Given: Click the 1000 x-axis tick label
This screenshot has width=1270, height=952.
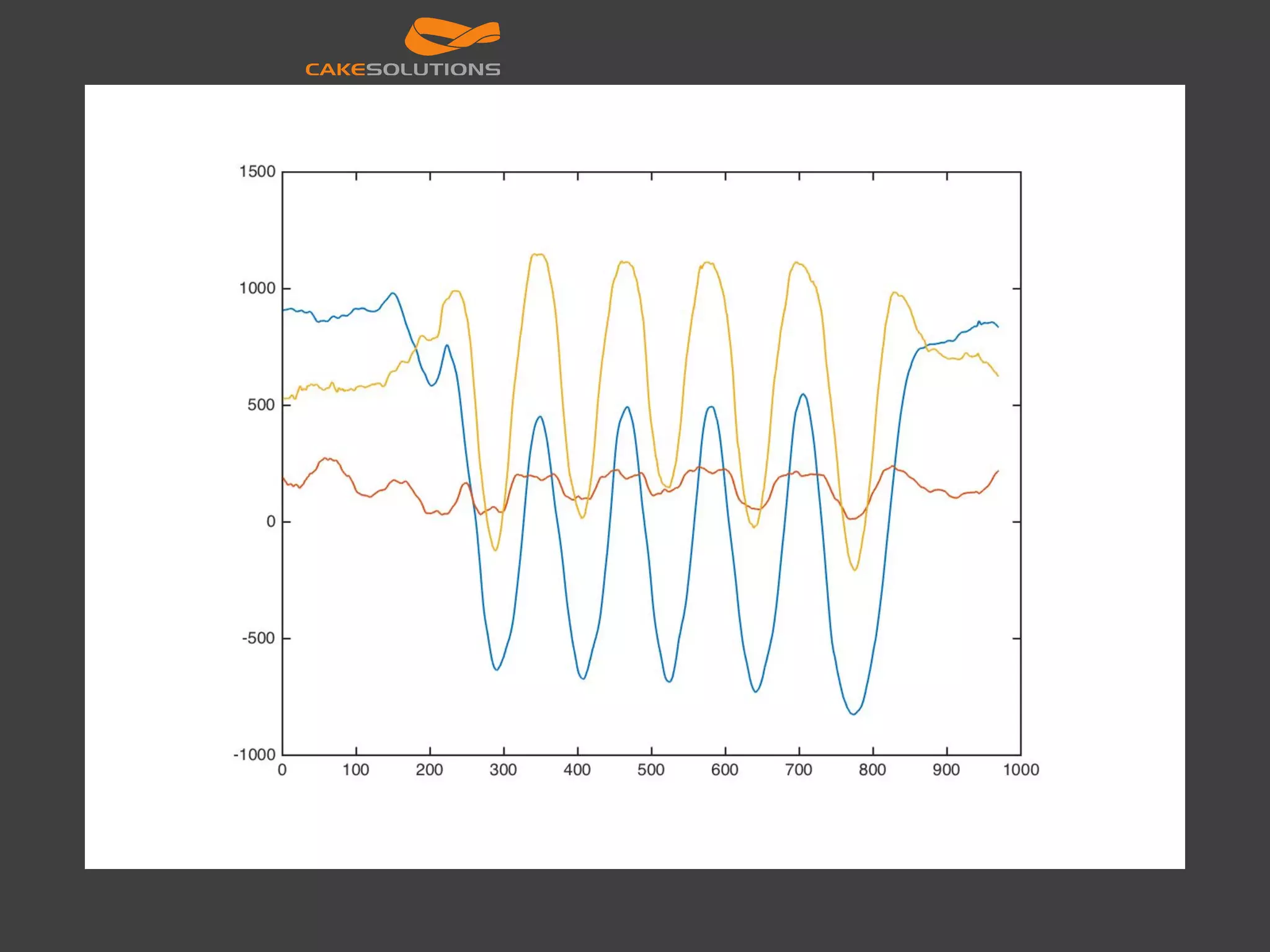Looking at the screenshot, I should (x=1021, y=770).
